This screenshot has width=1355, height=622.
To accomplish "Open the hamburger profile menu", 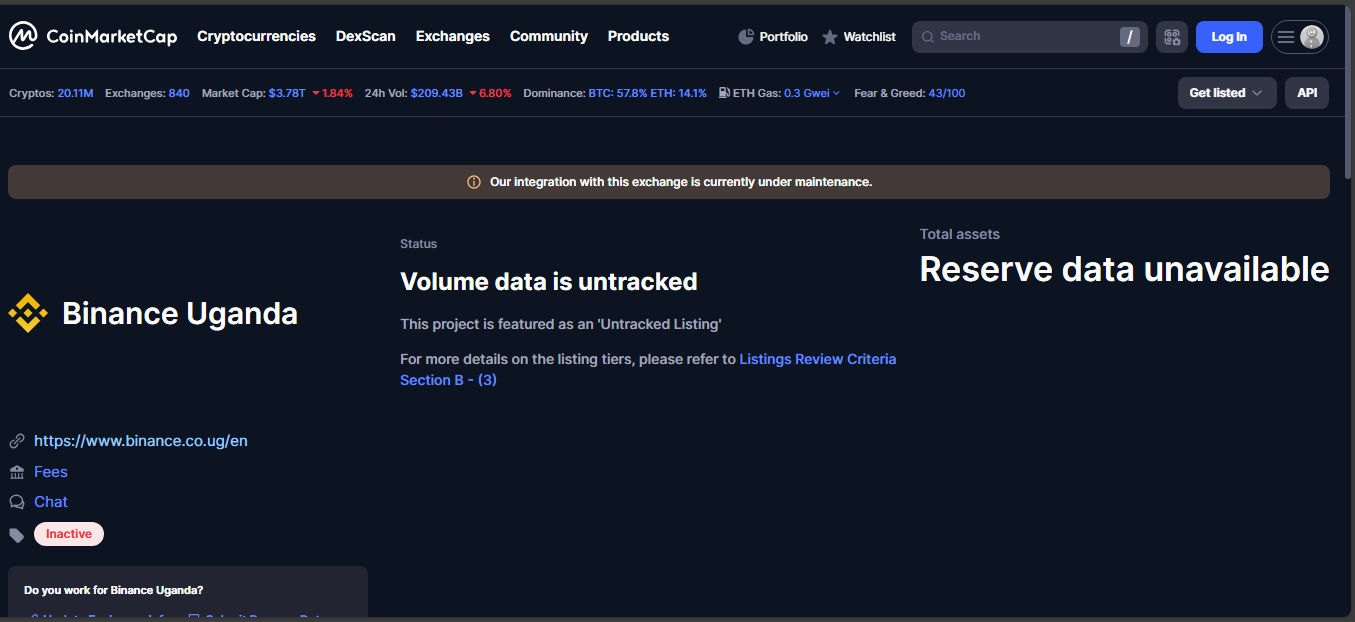I will [1299, 37].
